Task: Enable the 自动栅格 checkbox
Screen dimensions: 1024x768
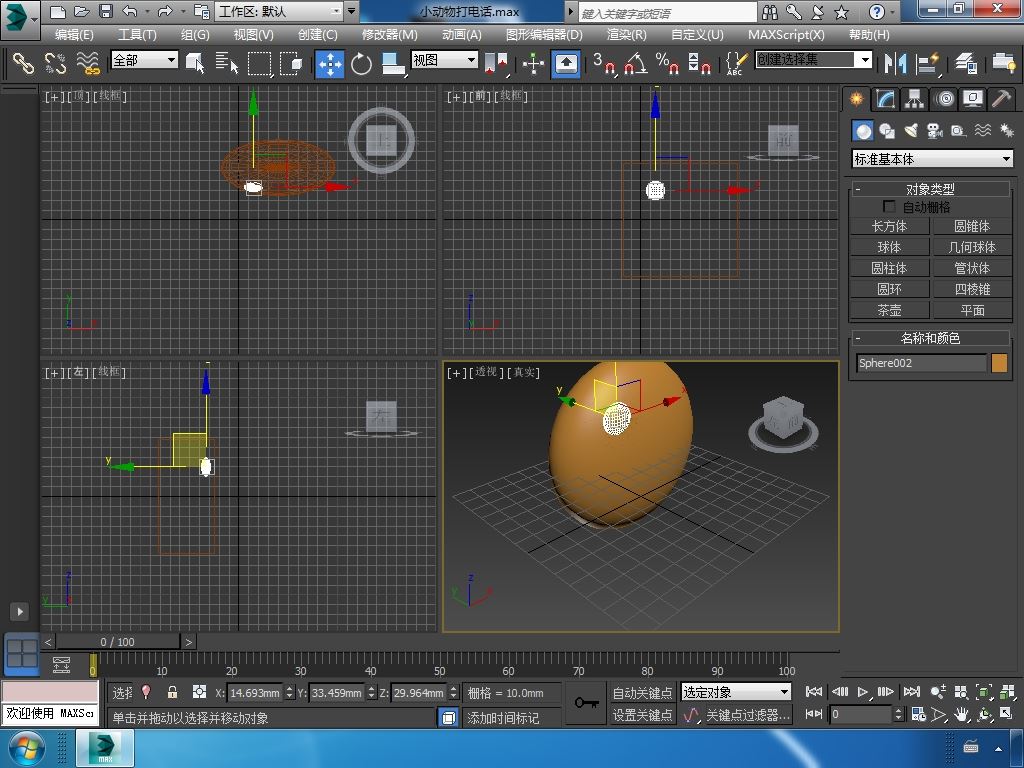Action: pyautogui.click(x=889, y=207)
